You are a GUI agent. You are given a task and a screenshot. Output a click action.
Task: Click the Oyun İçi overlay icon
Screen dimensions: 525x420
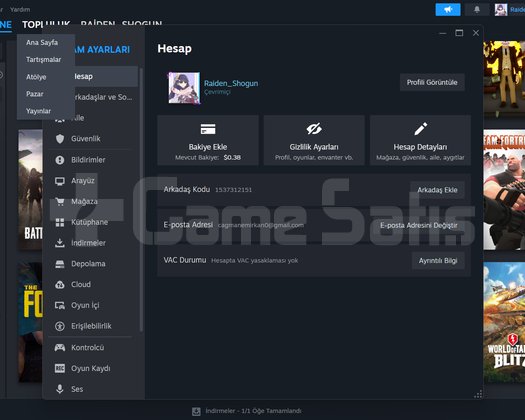60,305
